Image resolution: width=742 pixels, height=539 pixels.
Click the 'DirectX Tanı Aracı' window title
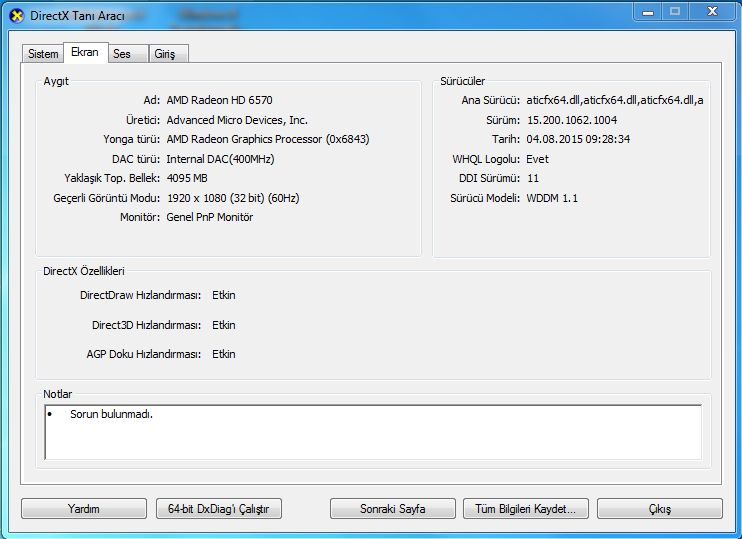coord(77,16)
